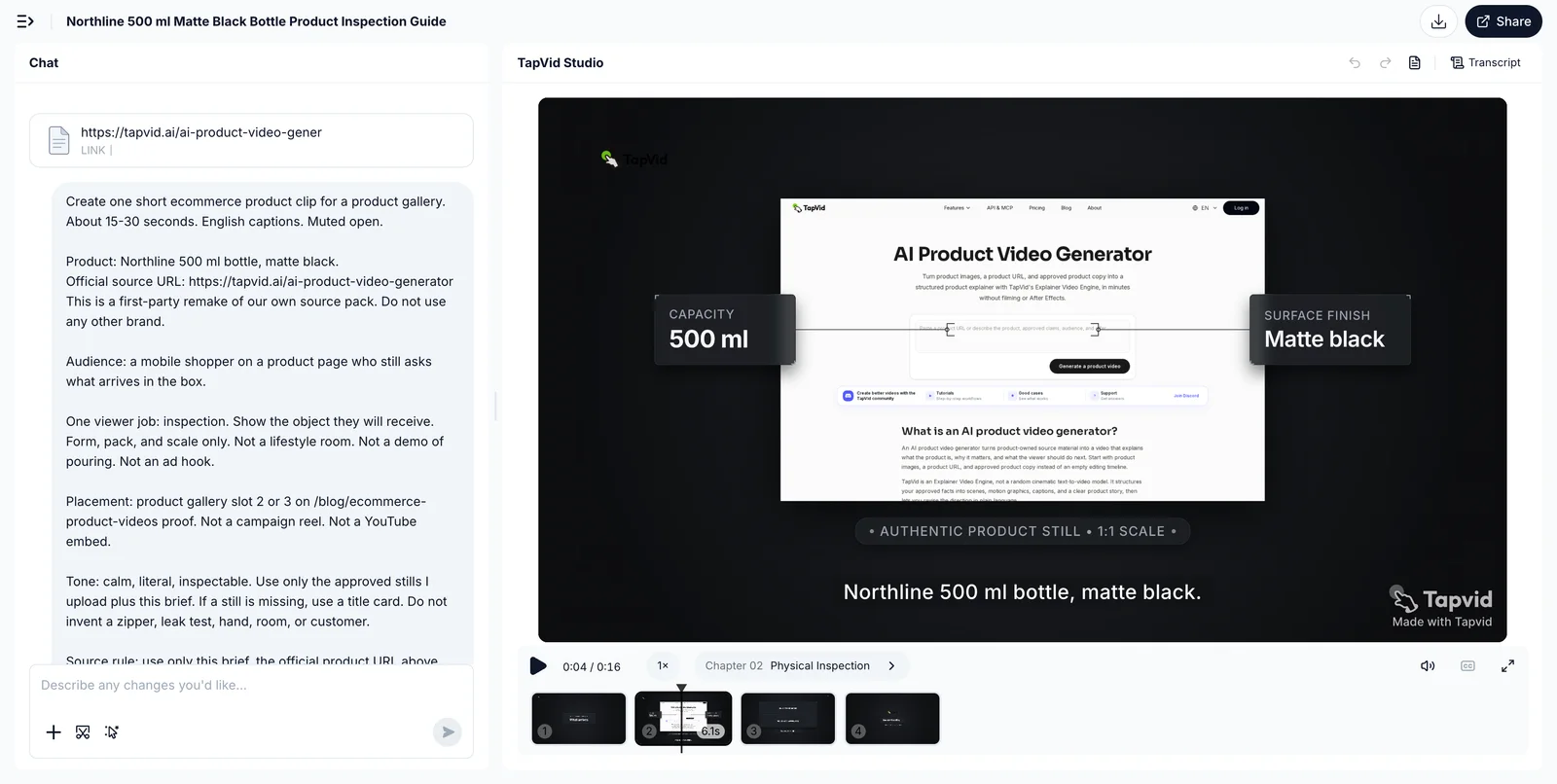
Task: Activate the element select cursor icon
Action: (x=112, y=732)
